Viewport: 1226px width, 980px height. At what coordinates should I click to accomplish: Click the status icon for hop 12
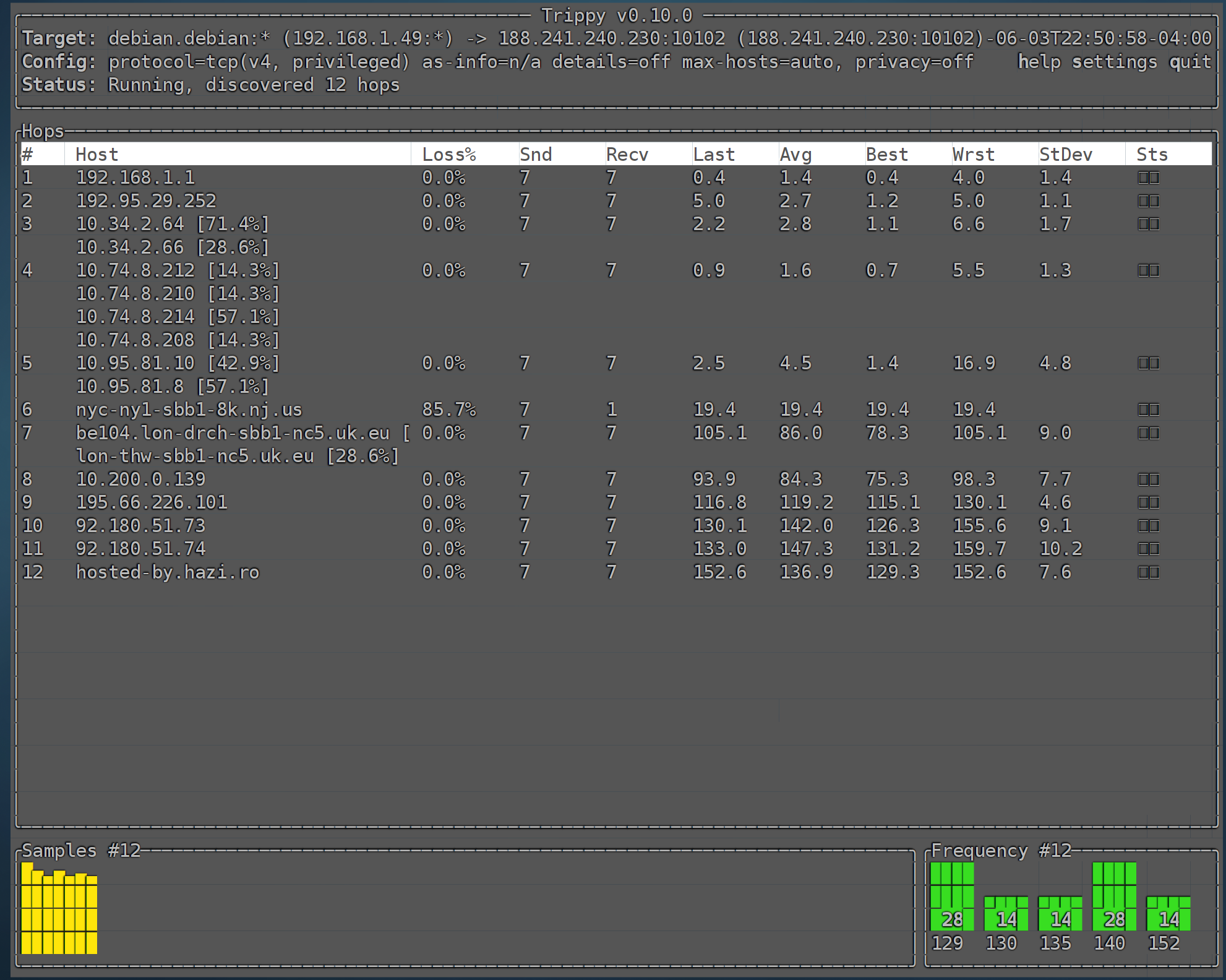(1148, 572)
